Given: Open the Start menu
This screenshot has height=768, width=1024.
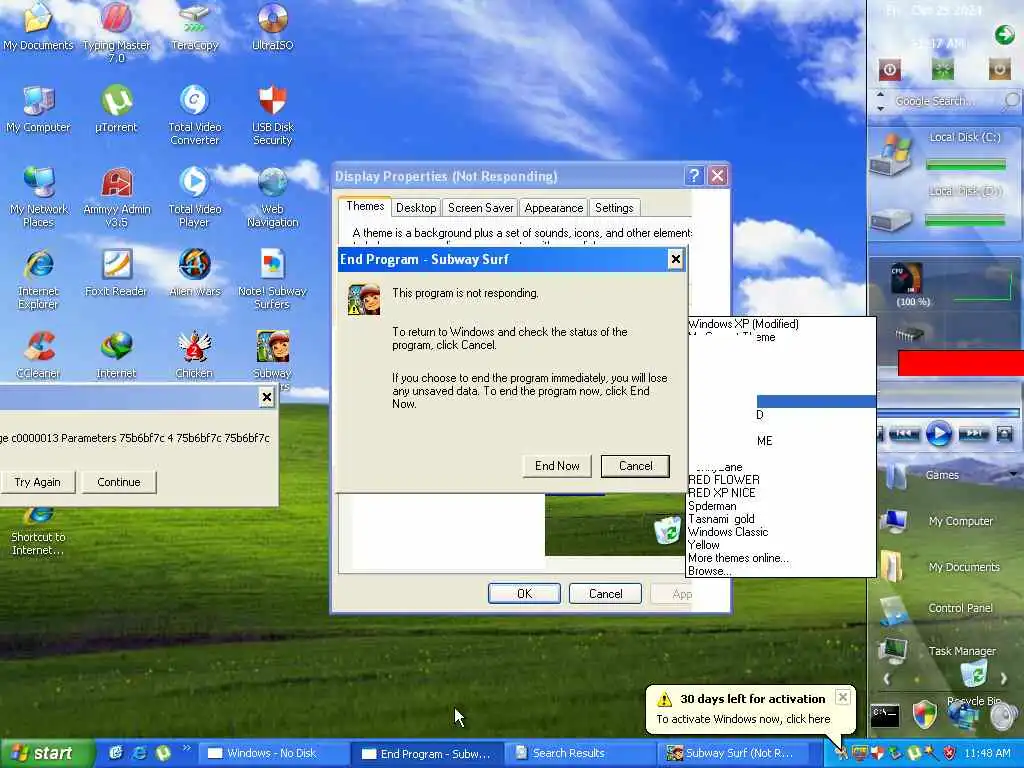Looking at the screenshot, I should [x=46, y=753].
